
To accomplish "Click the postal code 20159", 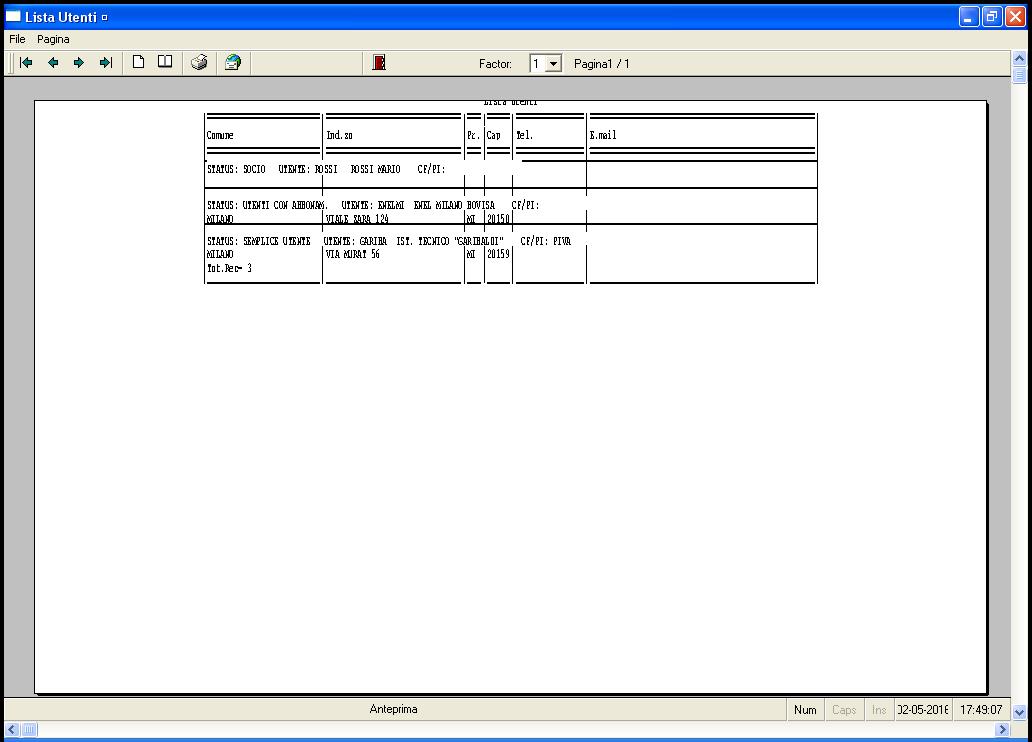I will point(498,254).
